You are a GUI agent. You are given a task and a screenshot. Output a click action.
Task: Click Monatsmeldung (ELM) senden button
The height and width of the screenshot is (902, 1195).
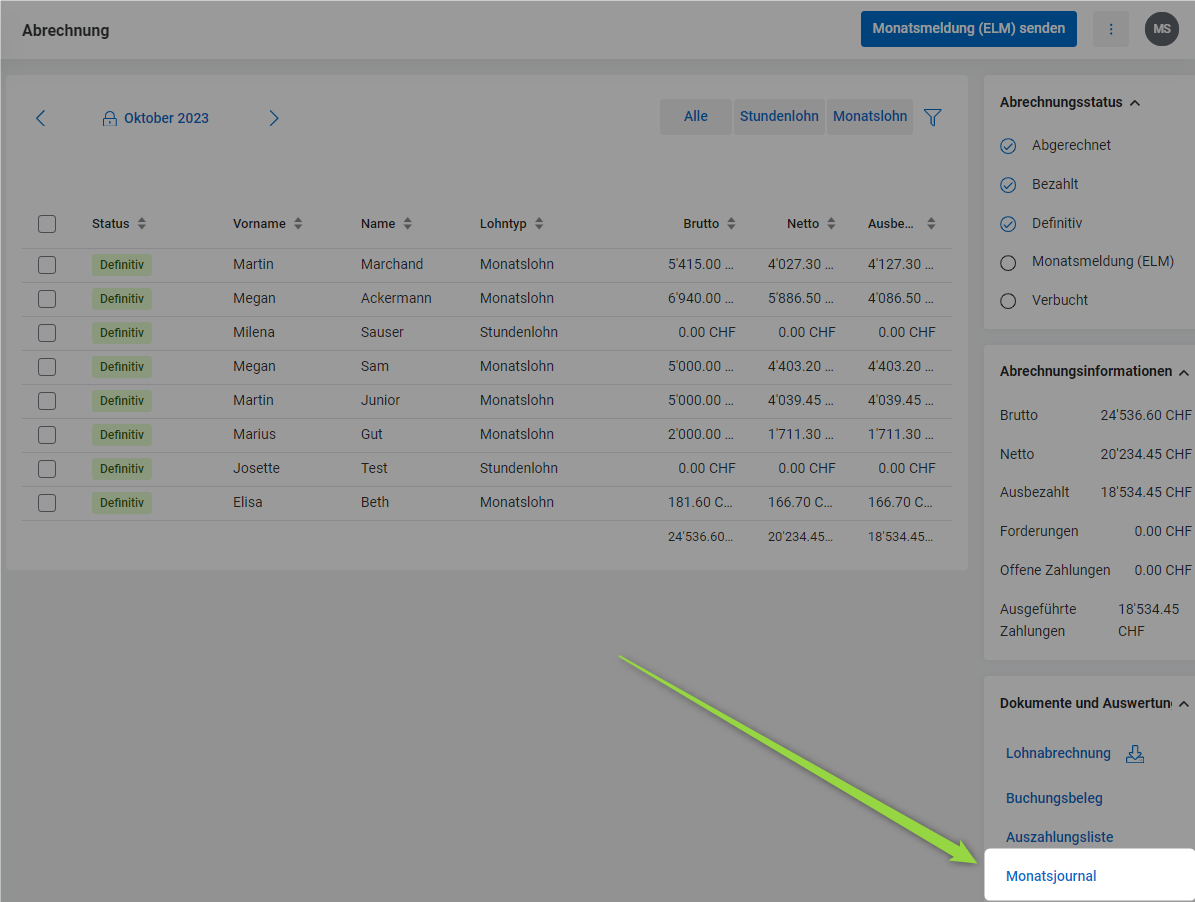click(968, 29)
